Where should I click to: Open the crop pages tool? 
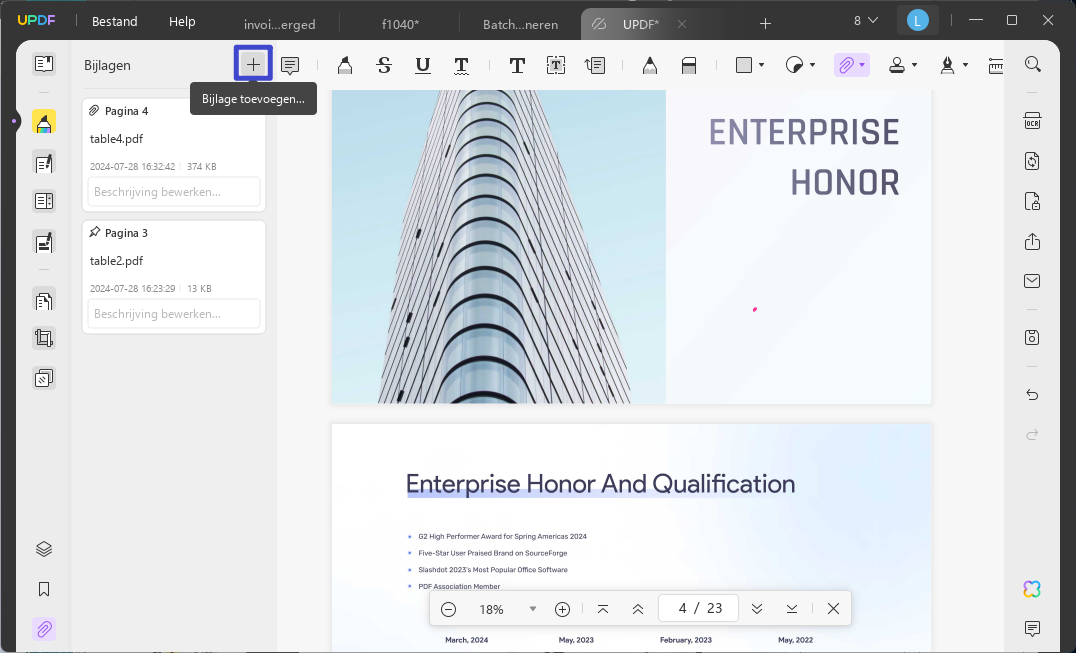(x=44, y=338)
